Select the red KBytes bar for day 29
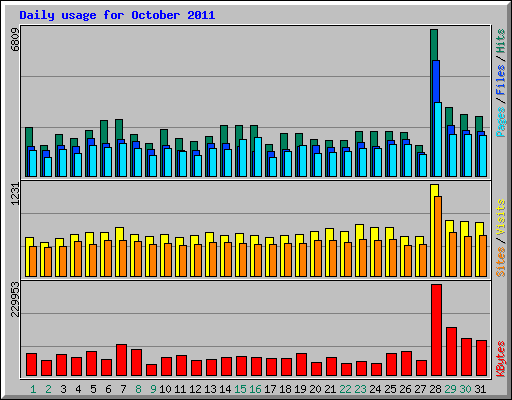 click(x=451, y=352)
